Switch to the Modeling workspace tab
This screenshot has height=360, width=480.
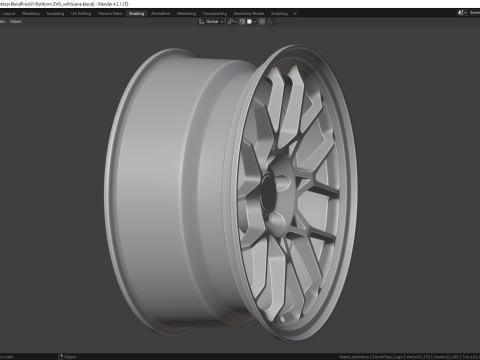click(31, 14)
